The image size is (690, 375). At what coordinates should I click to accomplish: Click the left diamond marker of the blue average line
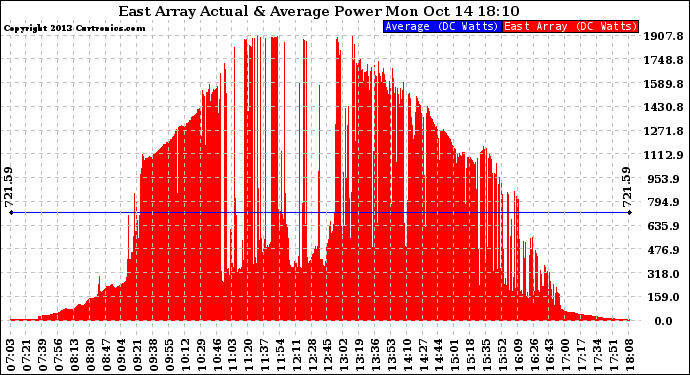point(11,213)
